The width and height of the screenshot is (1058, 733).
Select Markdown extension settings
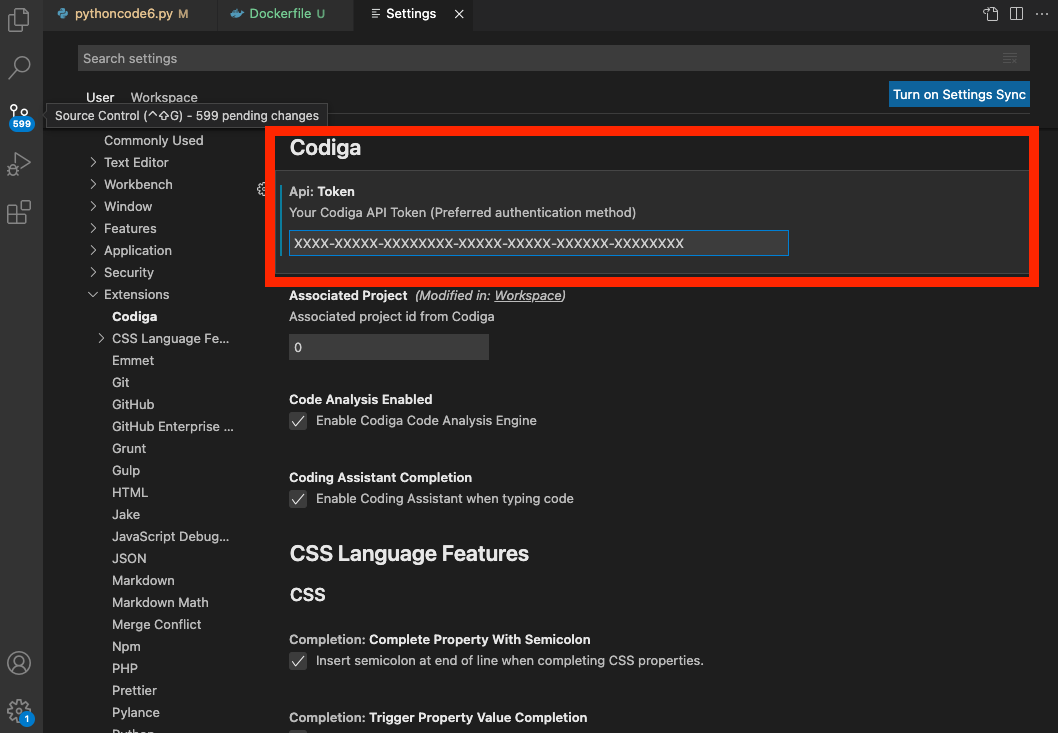pos(143,580)
